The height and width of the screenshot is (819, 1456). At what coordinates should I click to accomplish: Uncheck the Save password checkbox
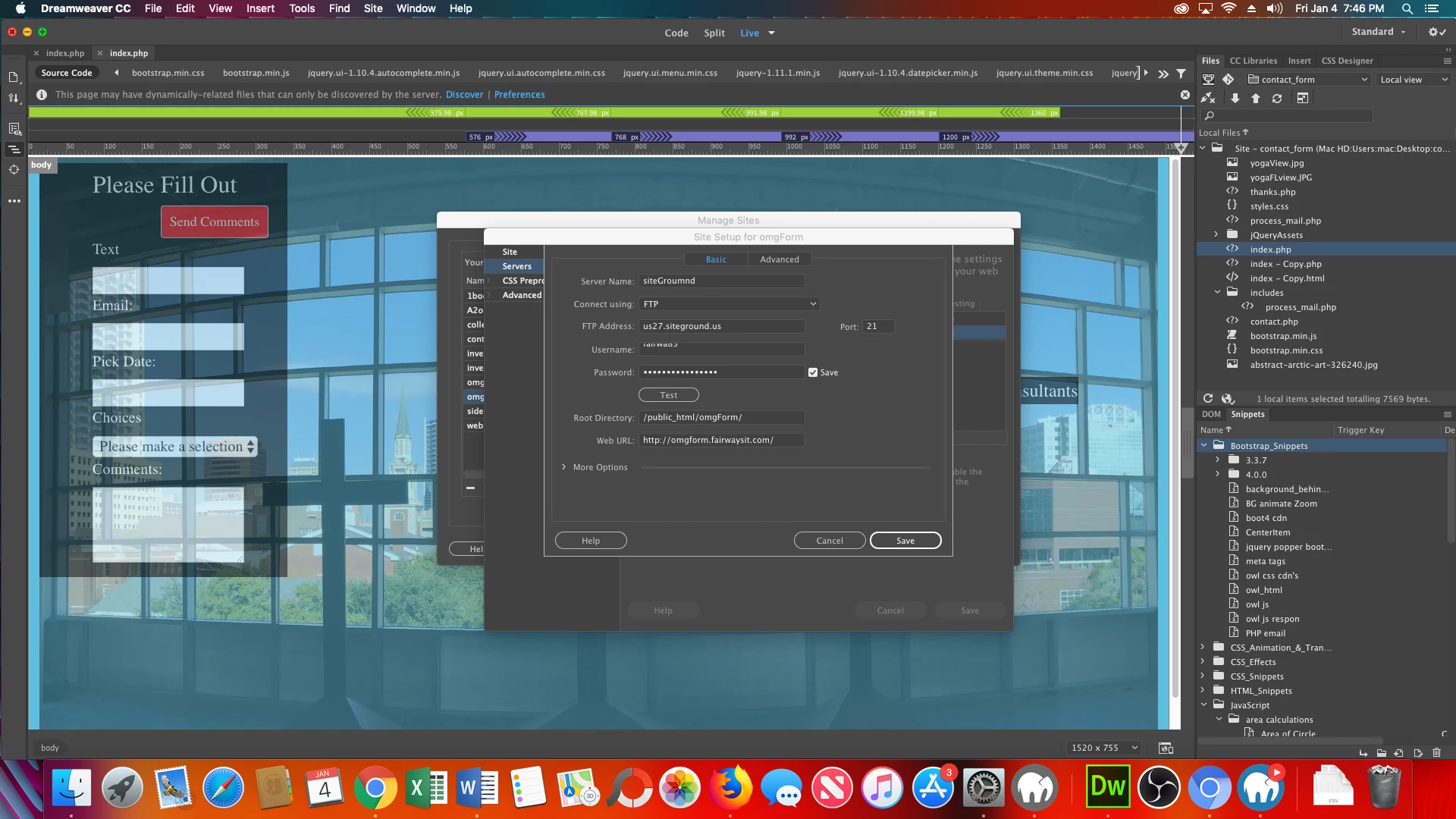(813, 372)
